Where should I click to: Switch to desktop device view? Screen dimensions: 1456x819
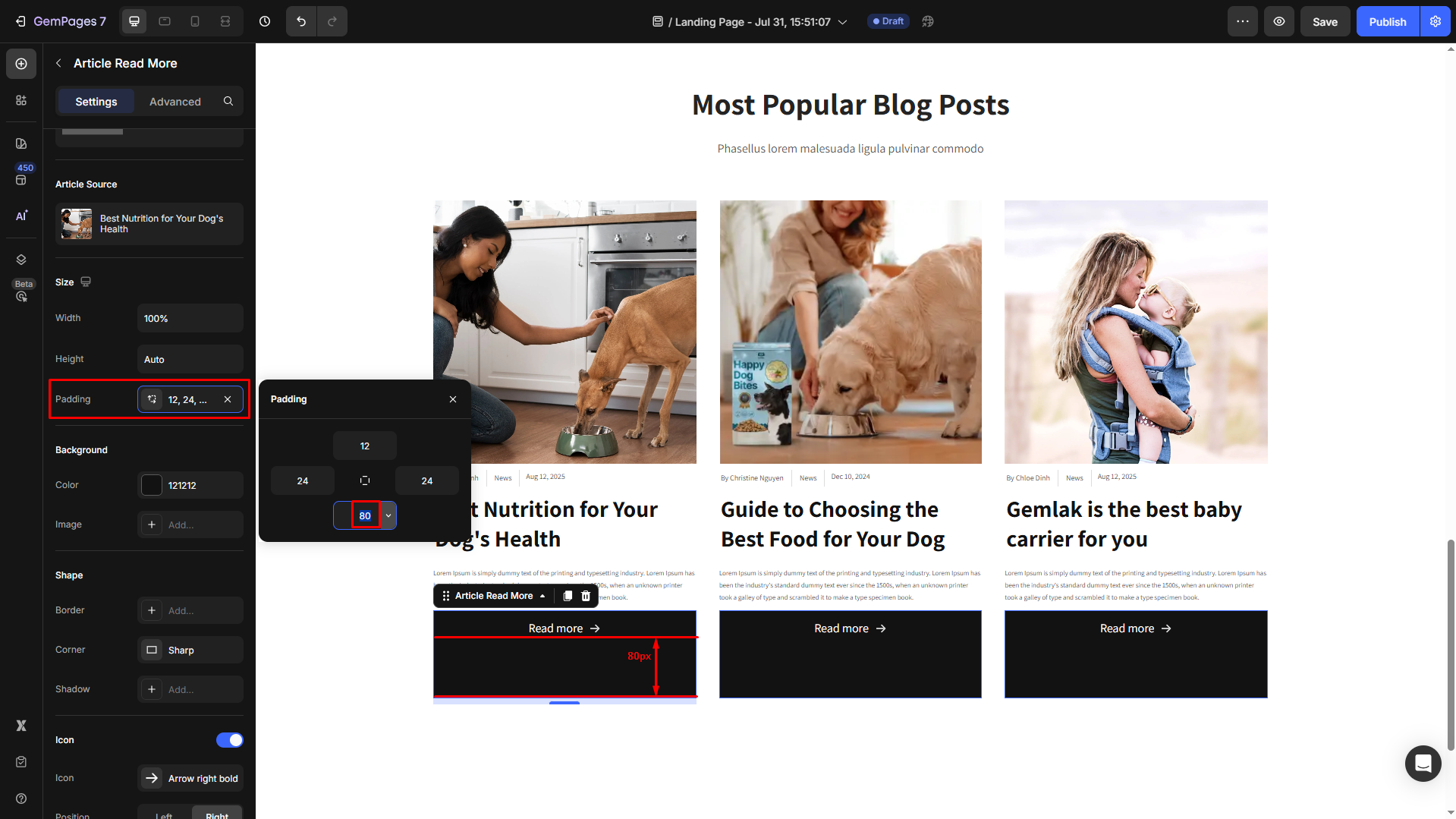tap(134, 21)
